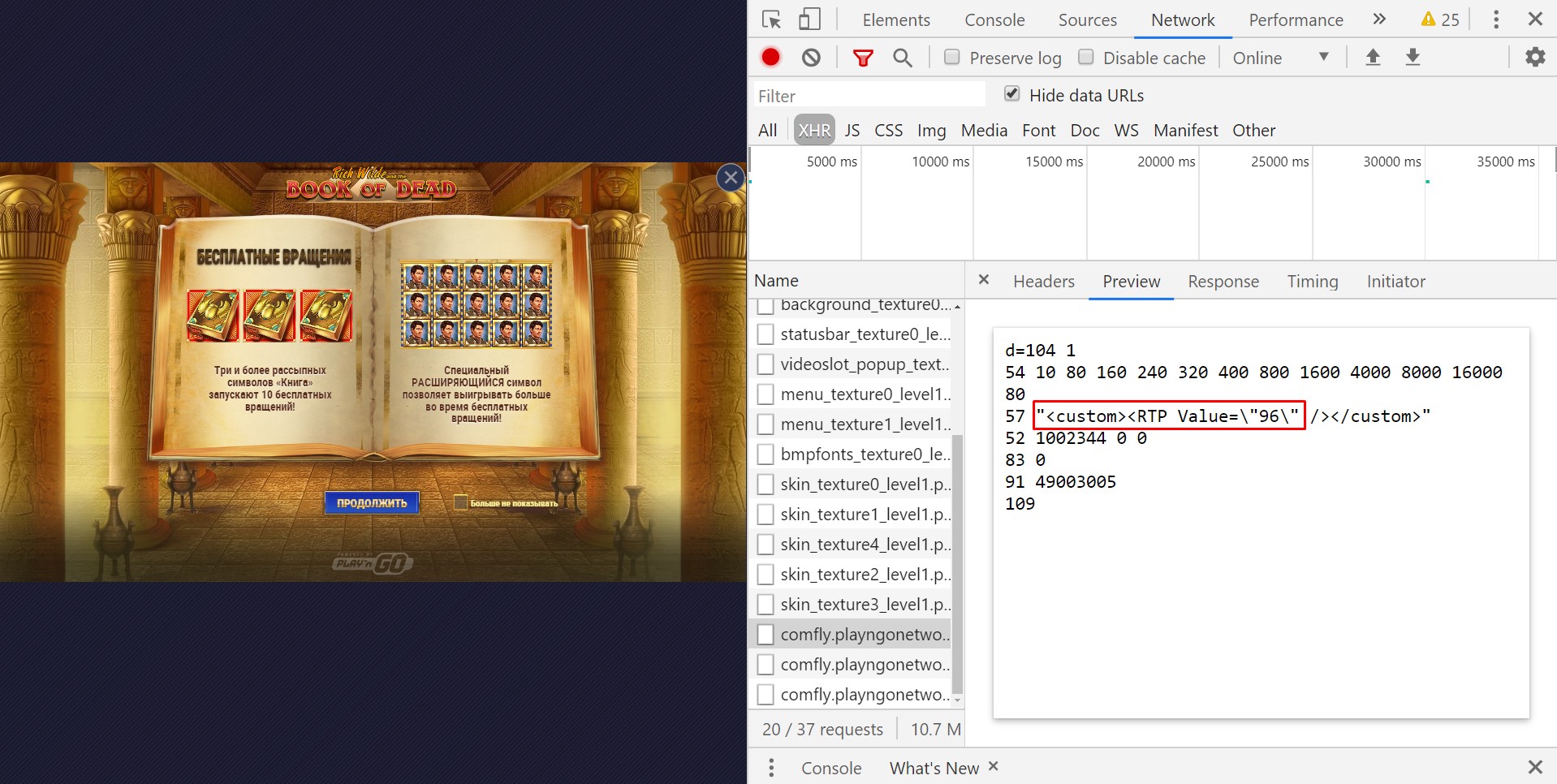This screenshot has width=1557, height=784.
Task: Filter requests by Font type
Action: pyautogui.click(x=1038, y=130)
